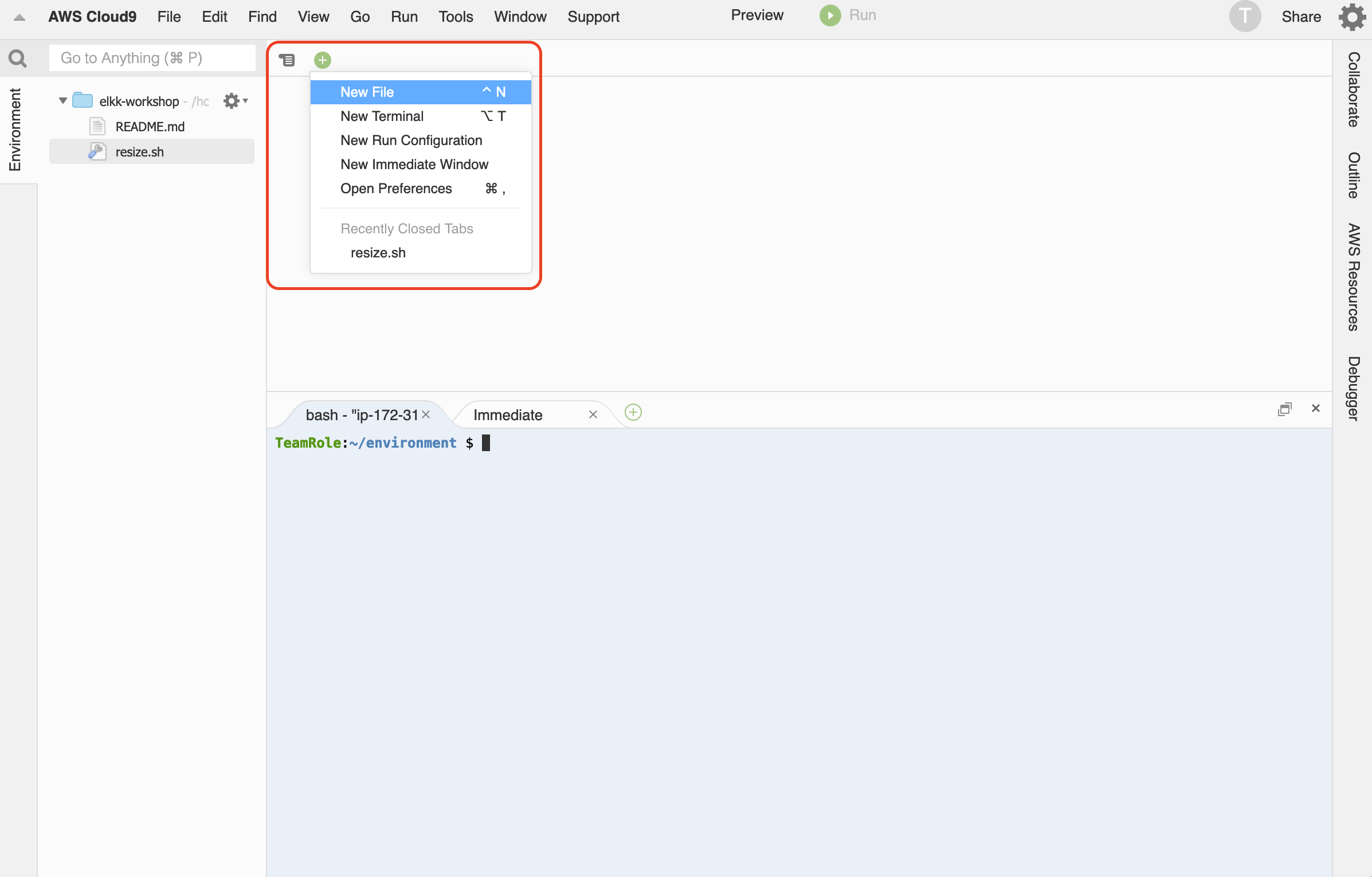Click the search magnifier icon in sidebar

(18, 58)
